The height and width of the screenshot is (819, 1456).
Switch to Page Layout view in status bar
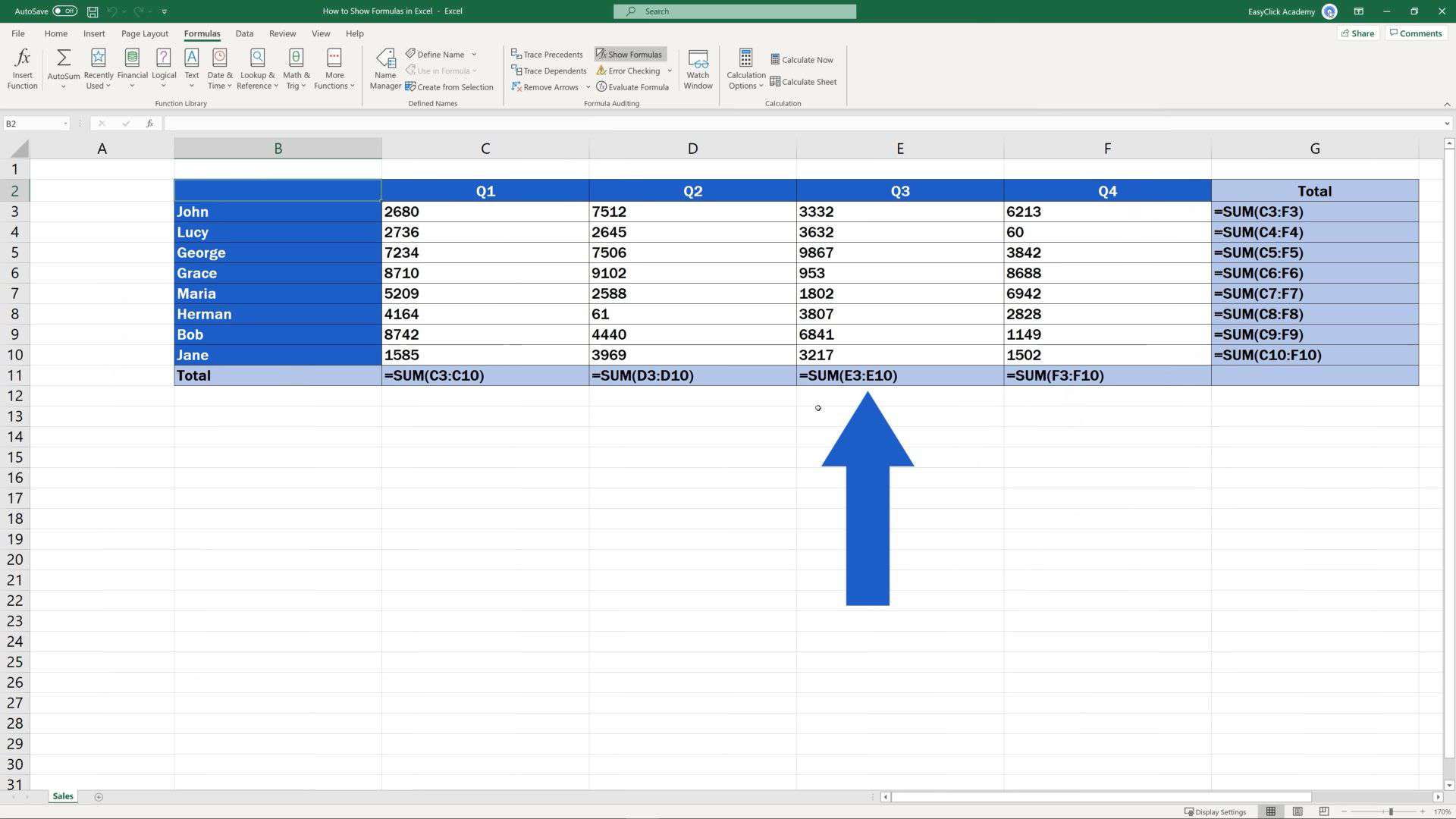[1298, 811]
